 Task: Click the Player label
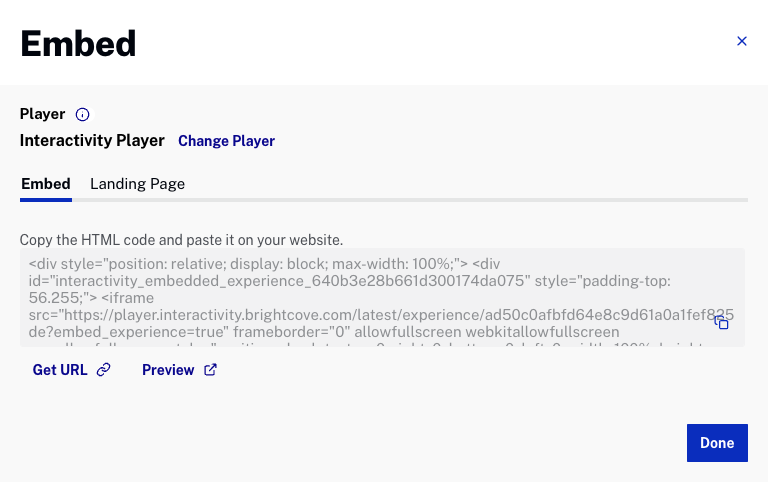[x=42, y=114]
